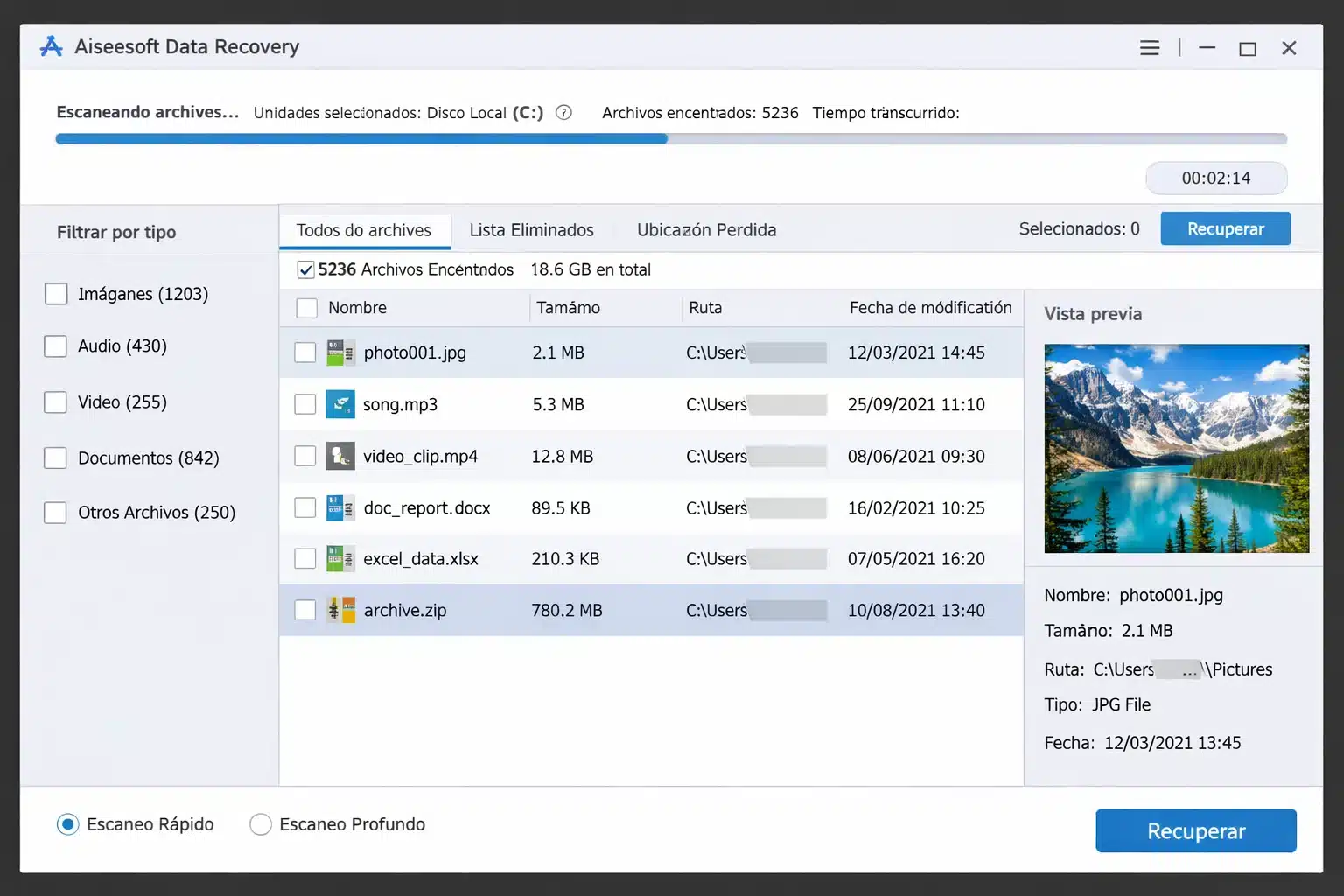The height and width of the screenshot is (896, 1344).
Task: Toggle the select-all checkbox in Nombre header
Action: [x=306, y=308]
